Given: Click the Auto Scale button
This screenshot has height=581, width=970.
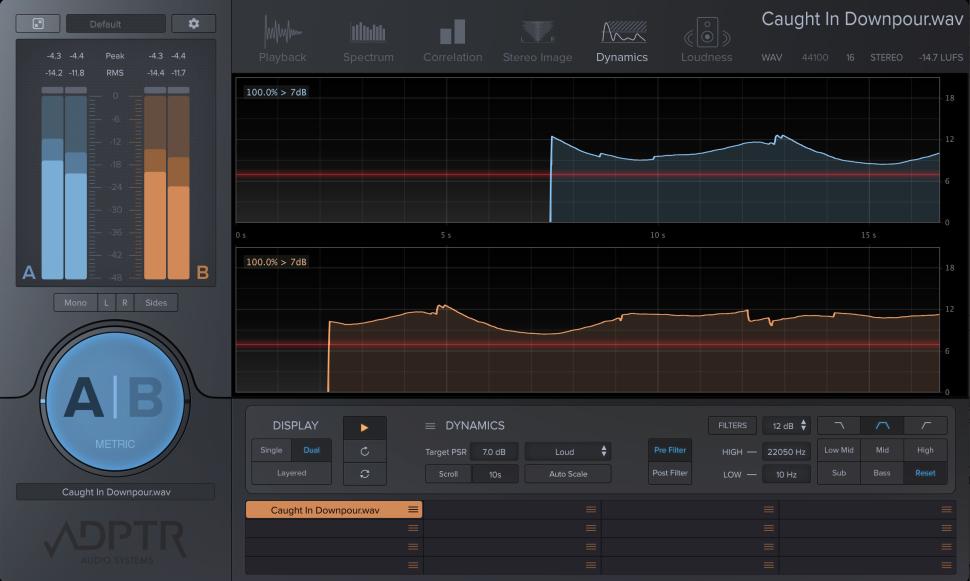Looking at the screenshot, I should 568,474.
